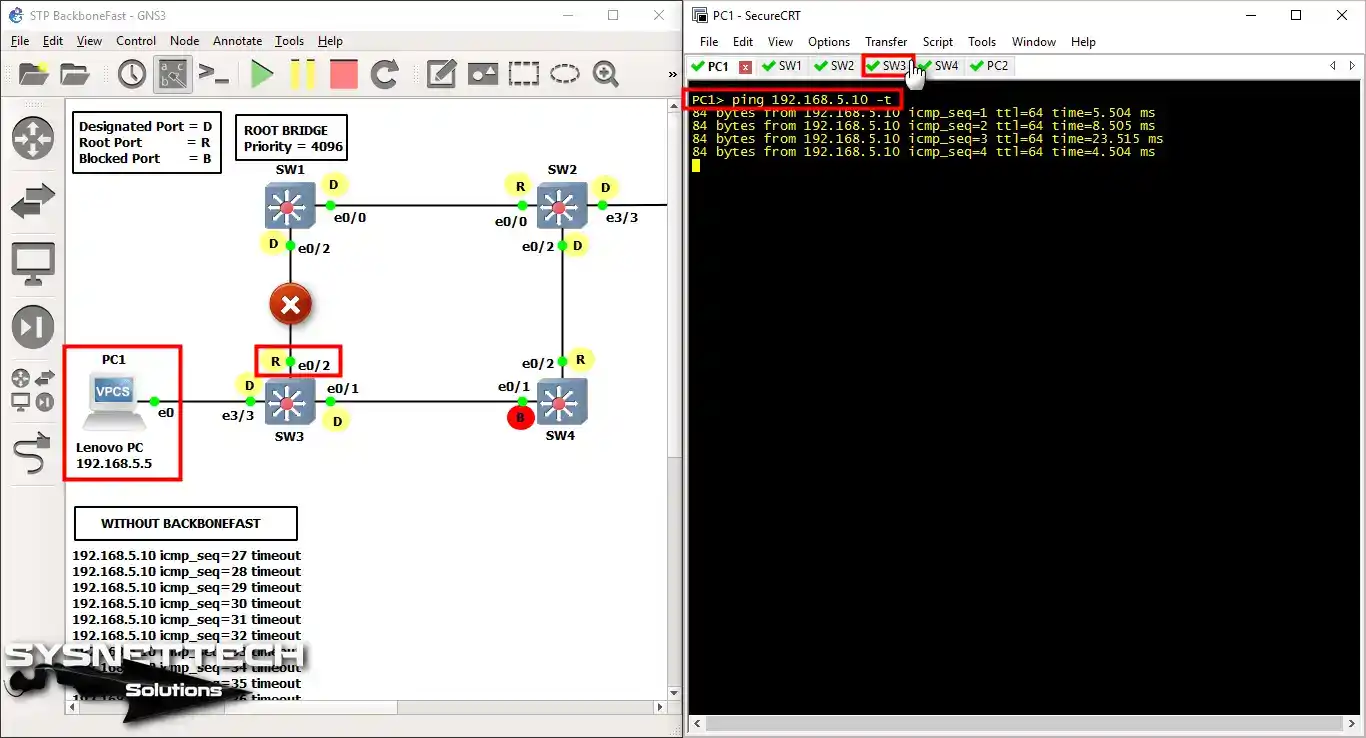Select the SW3 switch node on the canvas
The height and width of the screenshot is (738, 1366).
(x=290, y=402)
